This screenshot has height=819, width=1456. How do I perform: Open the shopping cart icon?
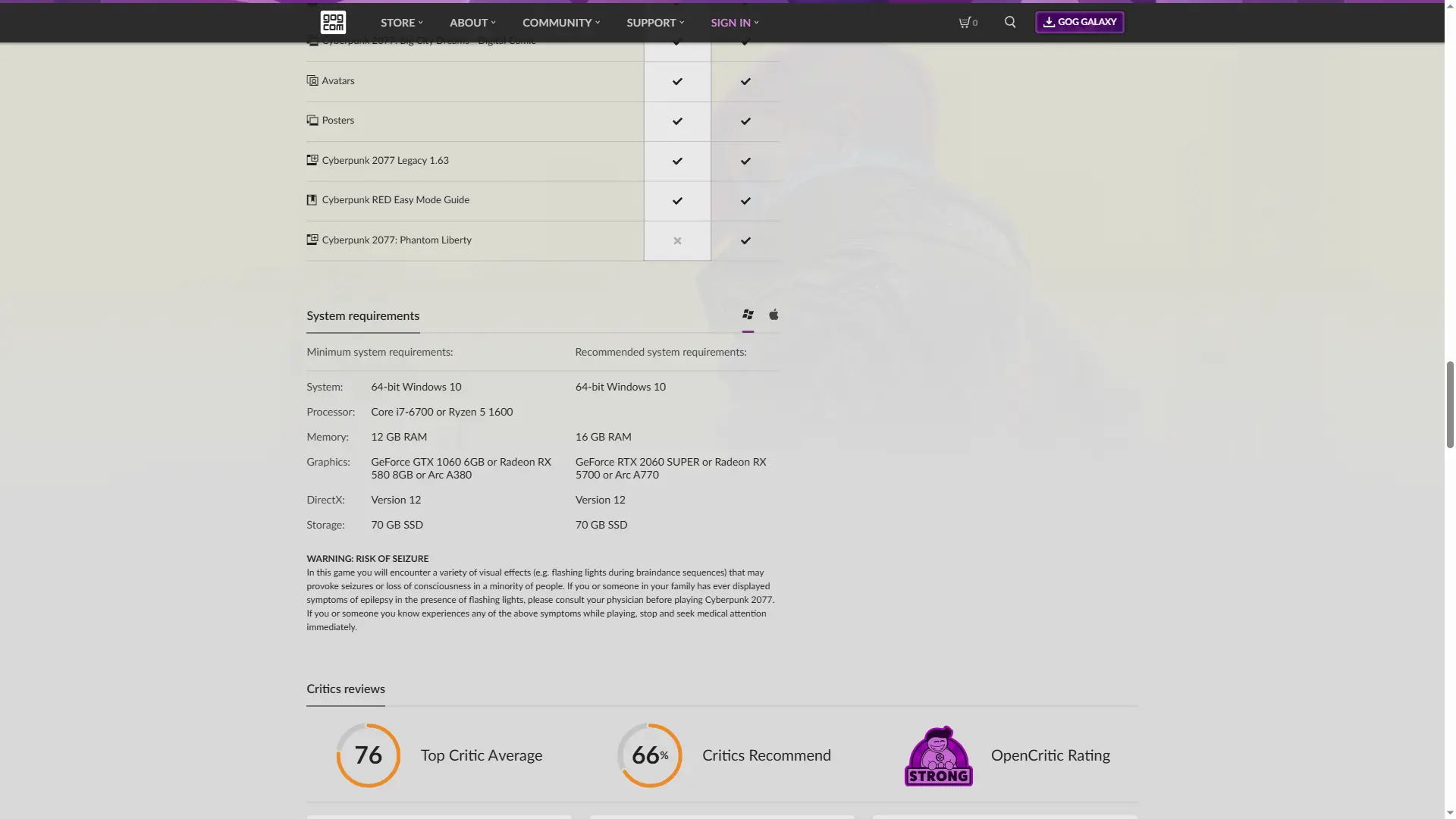click(x=965, y=23)
